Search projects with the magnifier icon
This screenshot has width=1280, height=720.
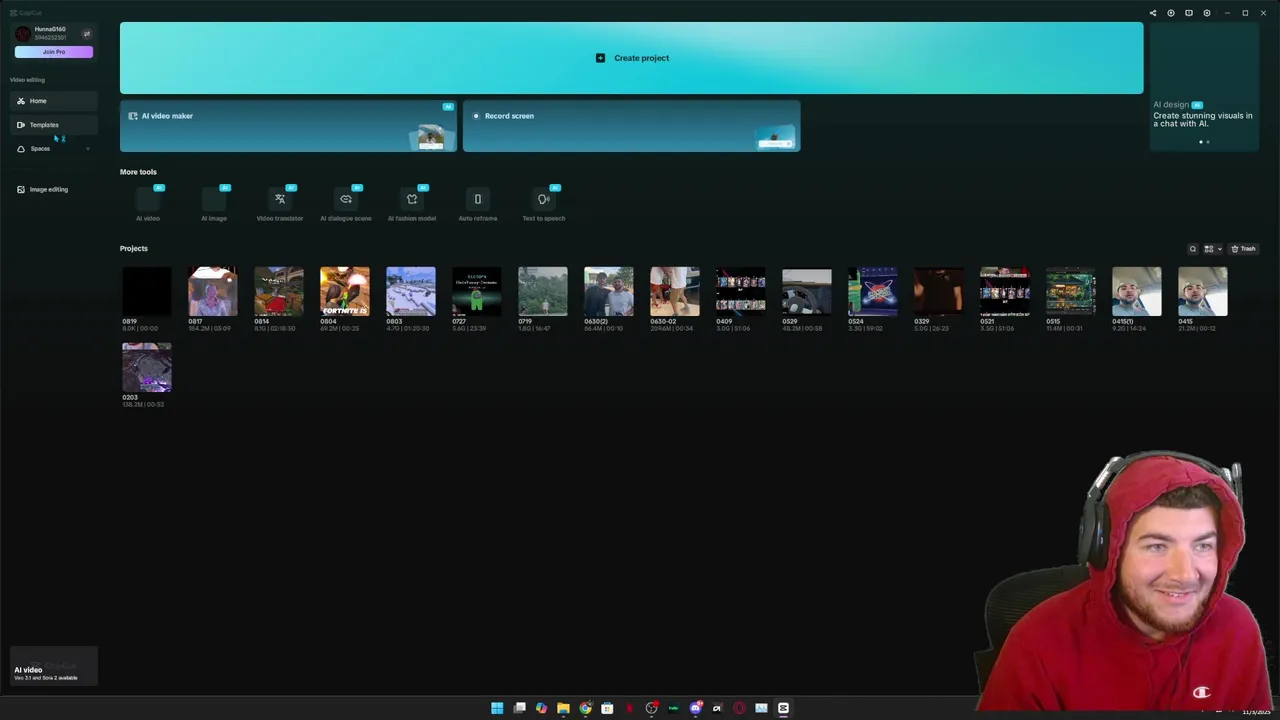[1192, 249]
